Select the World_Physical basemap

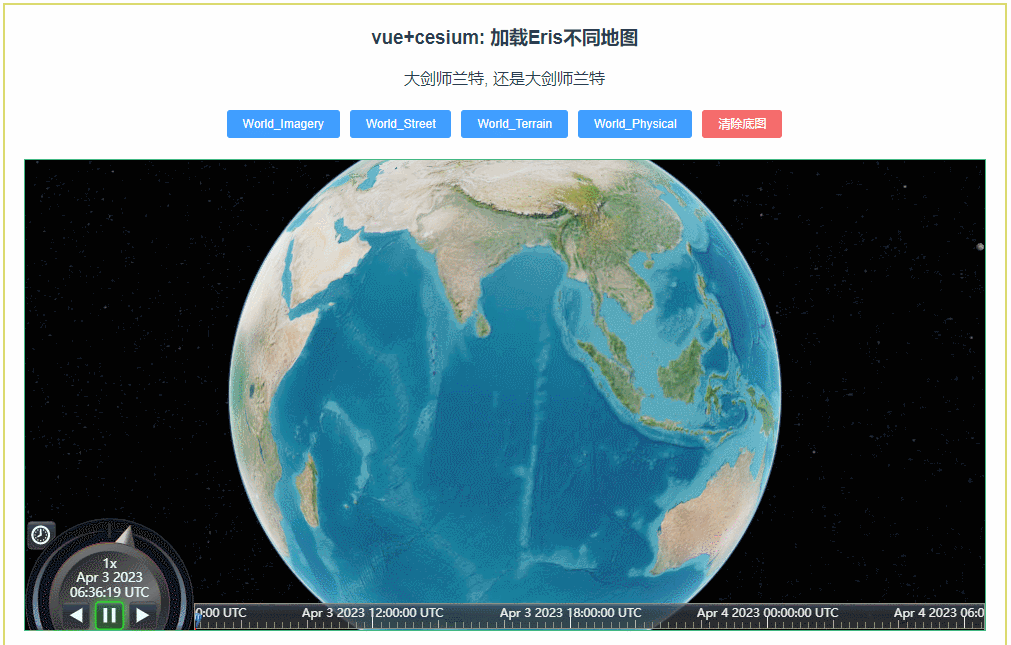tap(634, 123)
